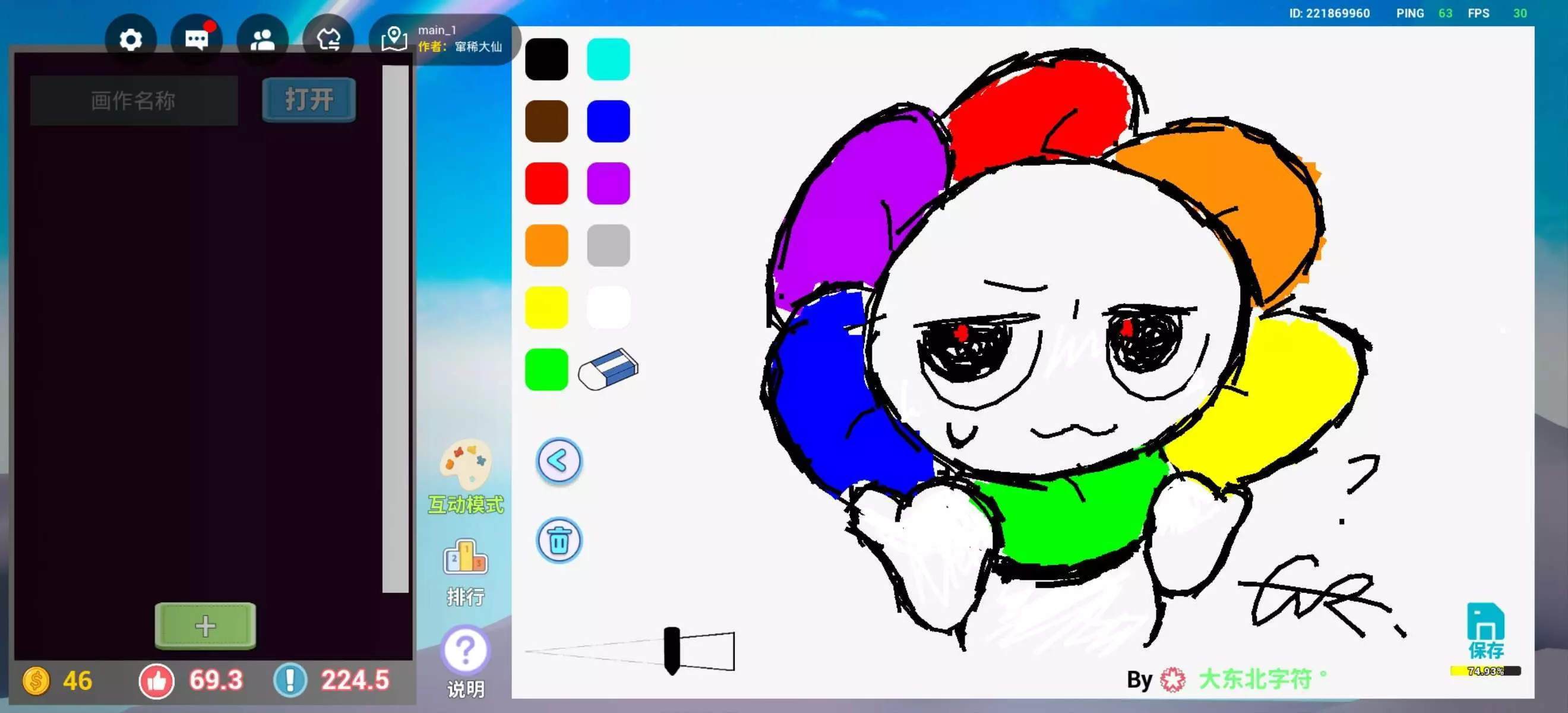Open the friends/players icon
This screenshot has width=1568, height=713.
pyautogui.click(x=263, y=40)
